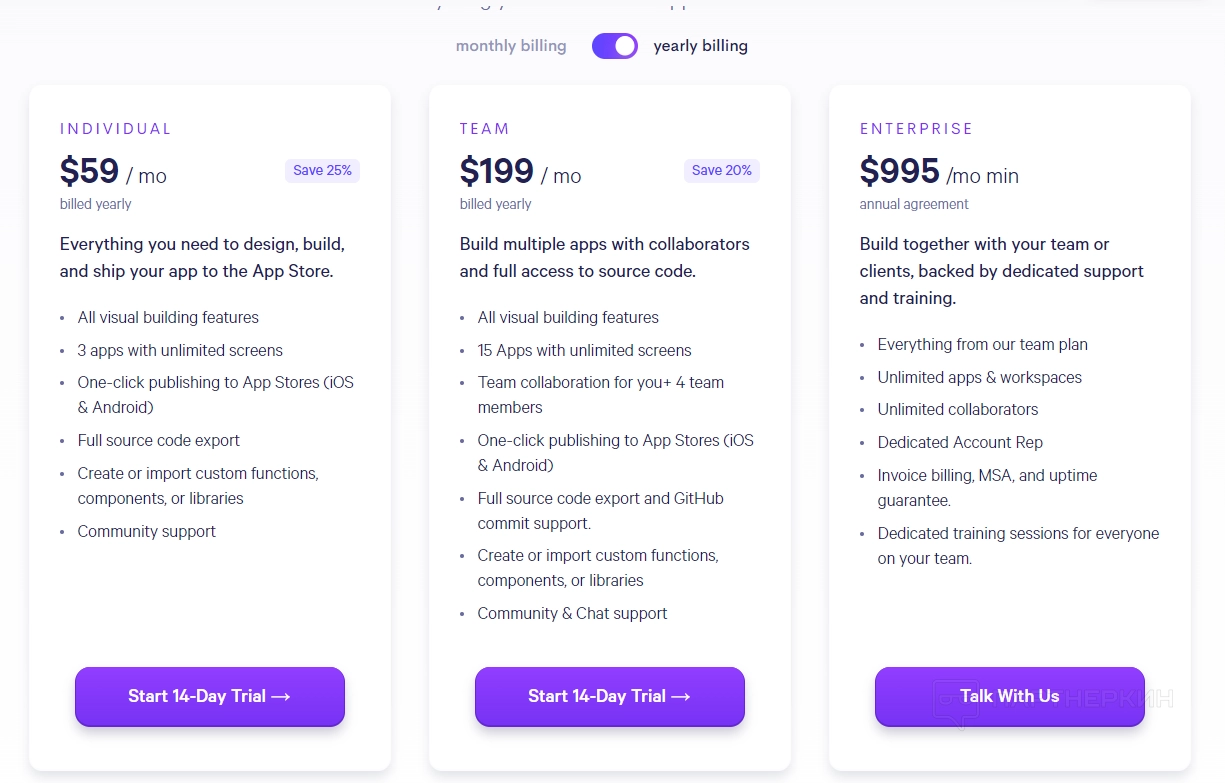Image resolution: width=1225 pixels, height=783 pixels.
Task: Click the Save 25% badge
Action: pos(322,171)
